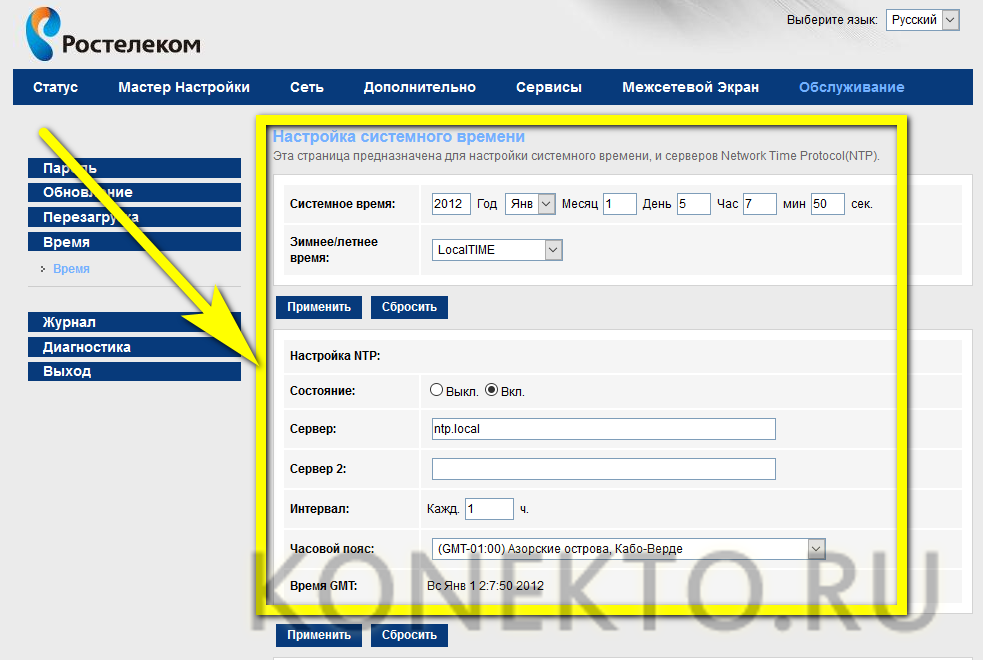The width and height of the screenshot is (983, 660).
Task: Click the year field showing 2012
Action: 451,204
